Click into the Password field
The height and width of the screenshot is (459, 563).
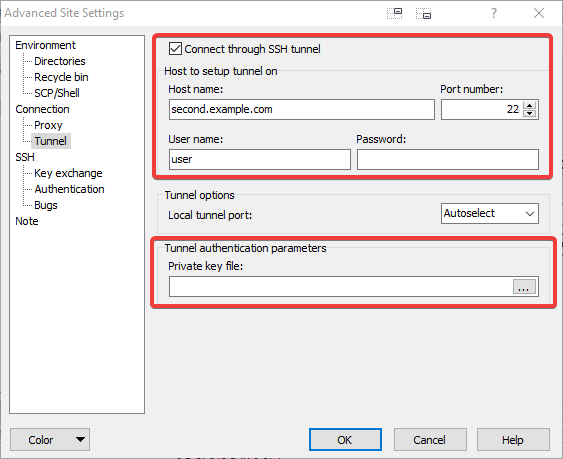448,159
